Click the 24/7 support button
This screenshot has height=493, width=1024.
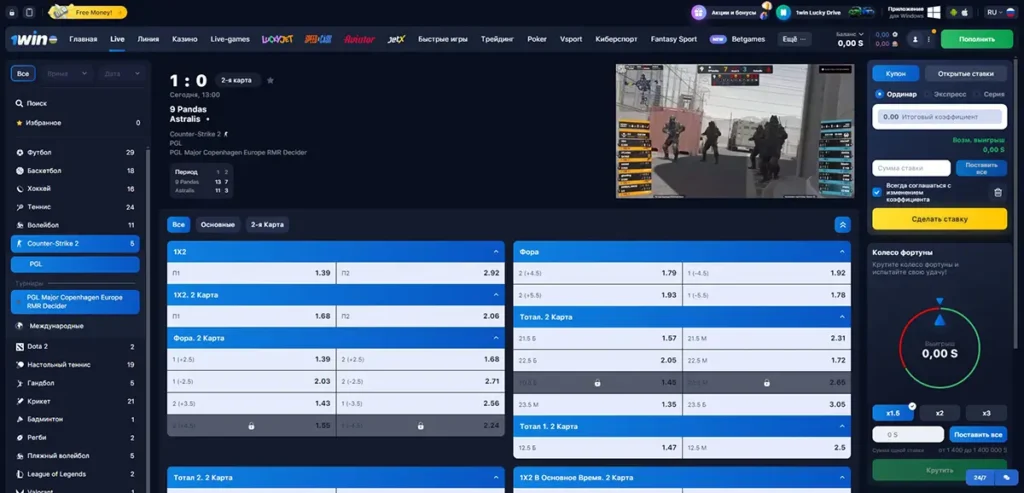tap(980, 478)
